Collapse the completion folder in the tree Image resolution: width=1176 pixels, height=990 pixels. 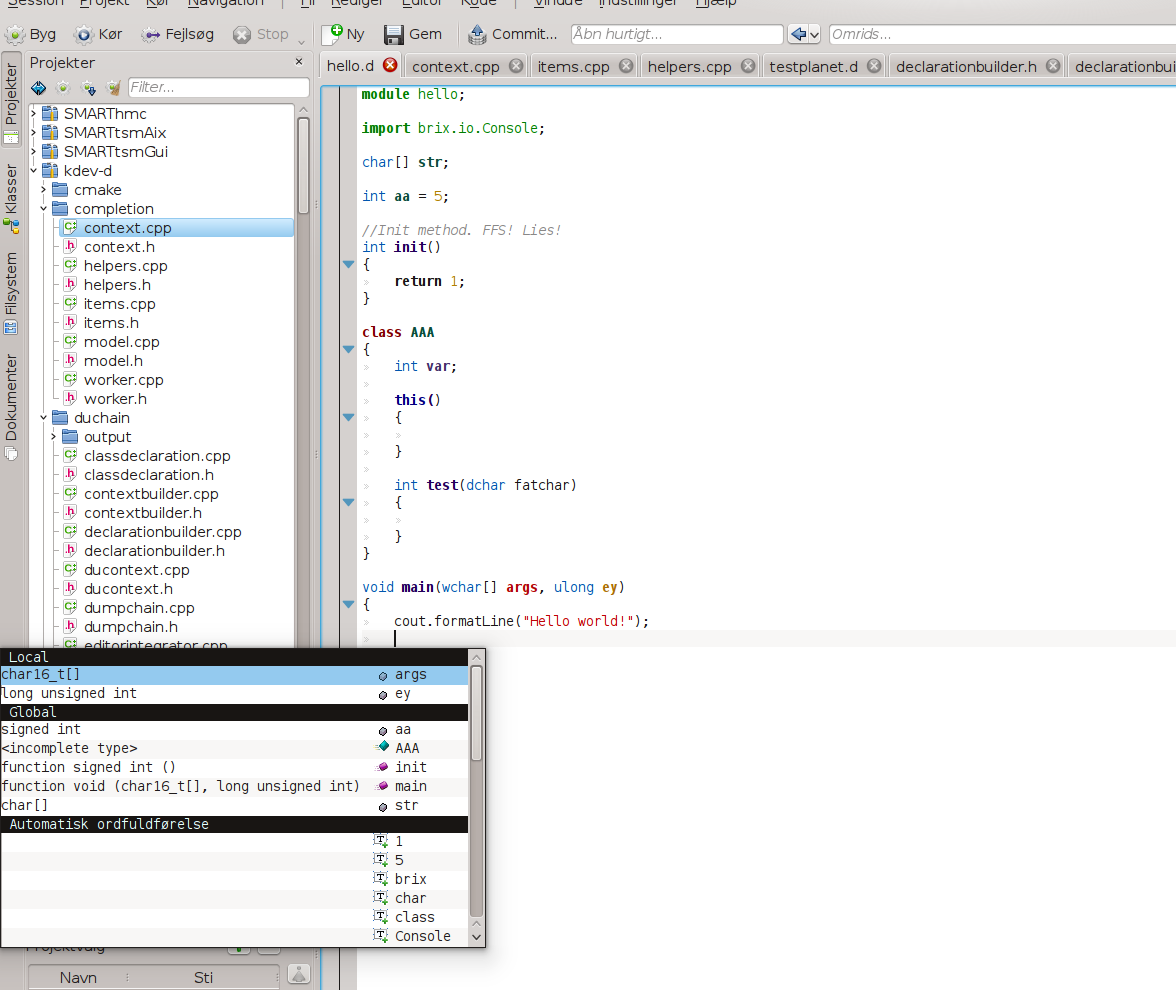[44, 209]
